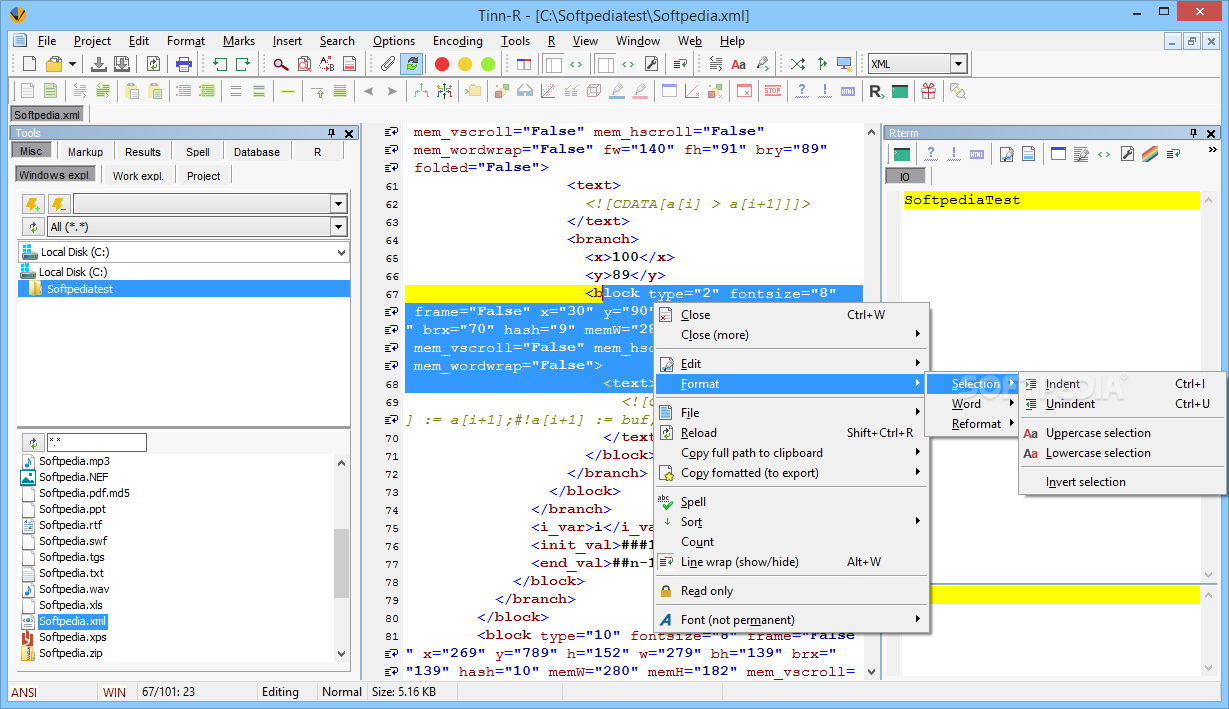
Task: Toggle Line wrap (show/hide) menu entry
Action: (740, 562)
